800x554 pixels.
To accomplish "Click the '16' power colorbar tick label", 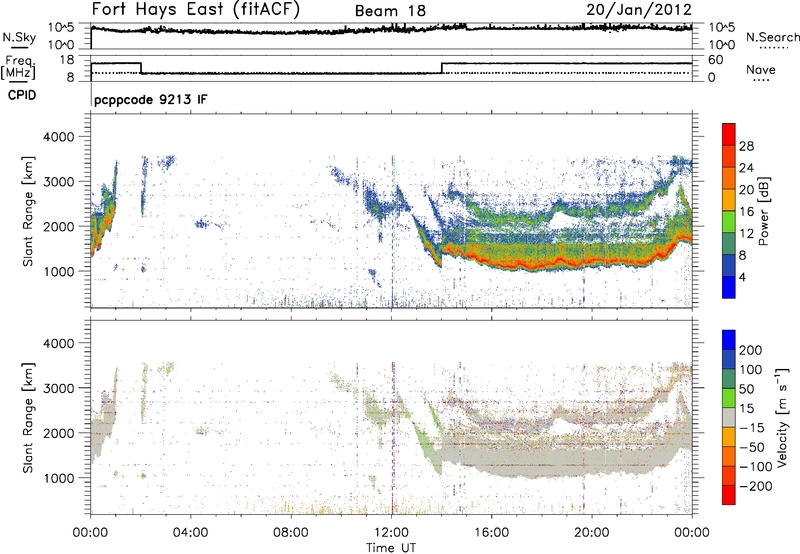I will [x=746, y=212].
